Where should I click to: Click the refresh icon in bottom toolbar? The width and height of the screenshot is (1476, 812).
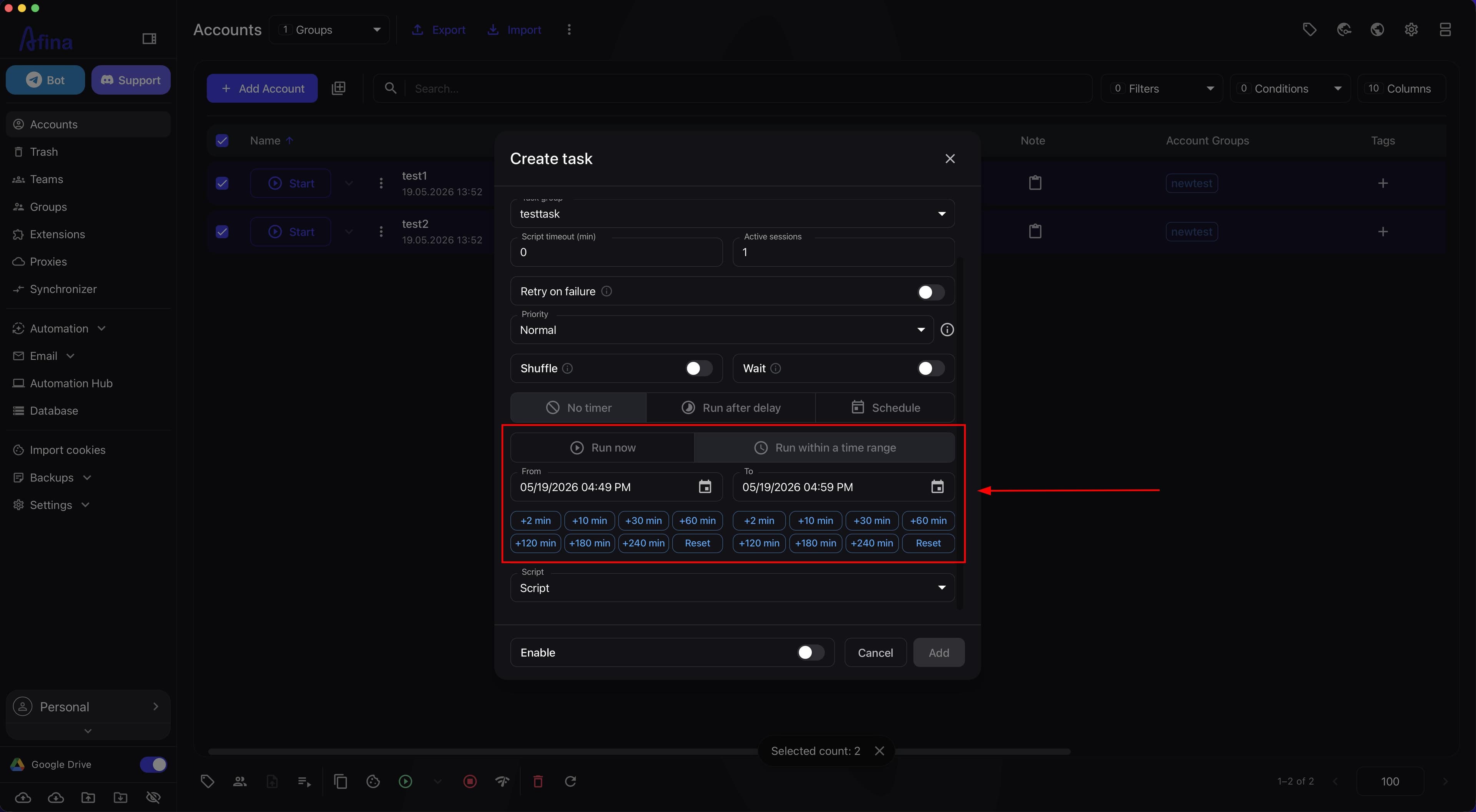pyautogui.click(x=570, y=781)
